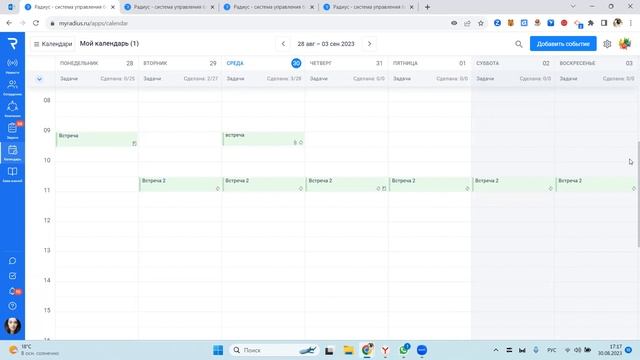Viewport: 640px width, 360px height.
Task: Click the colorful avatar next to settings gear
Action: pyautogui.click(x=625, y=44)
